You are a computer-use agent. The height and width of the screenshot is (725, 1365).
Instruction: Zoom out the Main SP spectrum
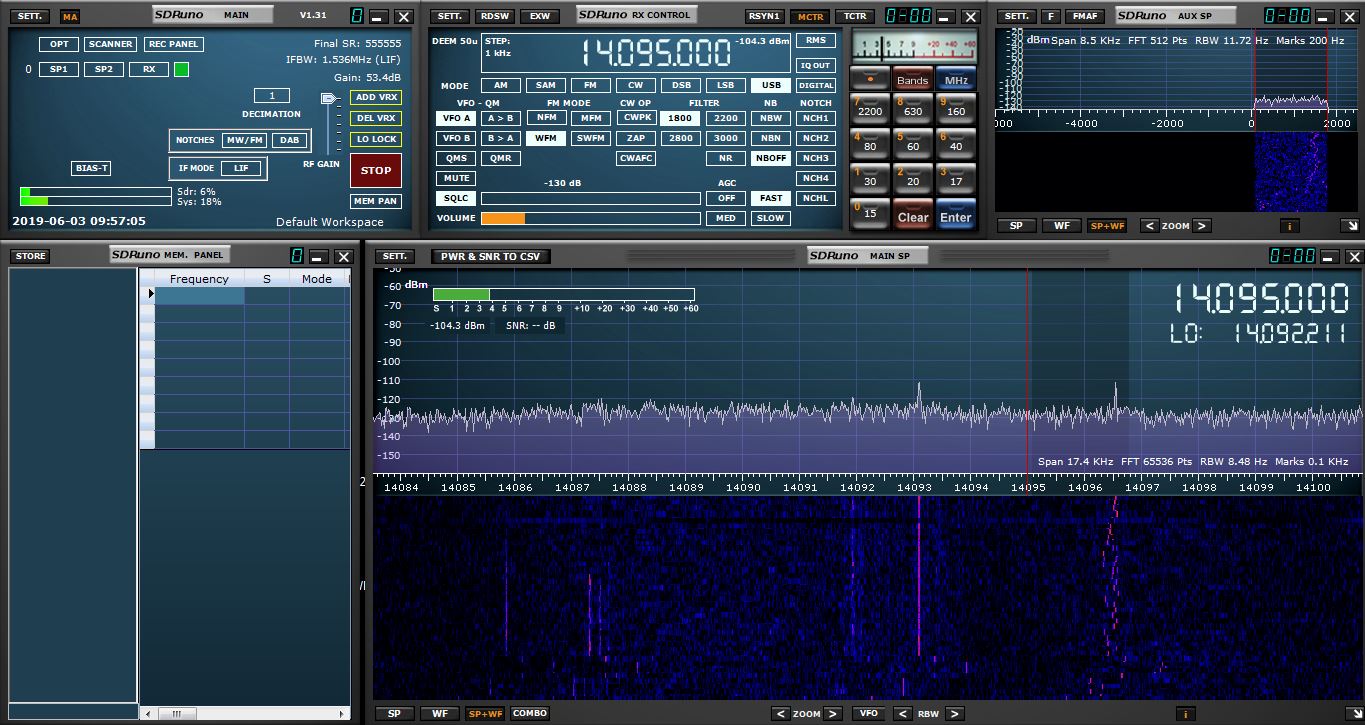781,713
